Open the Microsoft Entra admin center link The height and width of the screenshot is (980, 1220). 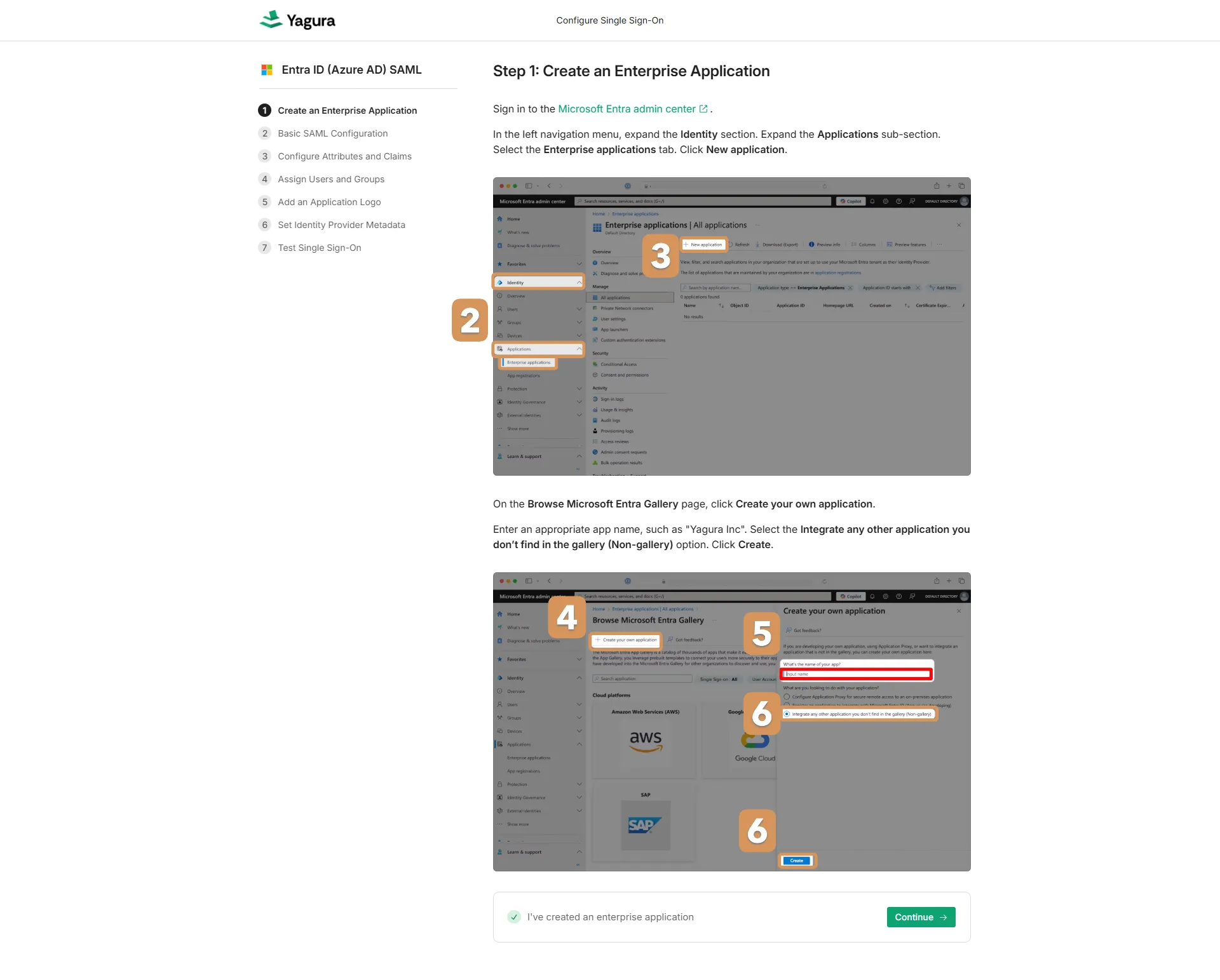(627, 109)
